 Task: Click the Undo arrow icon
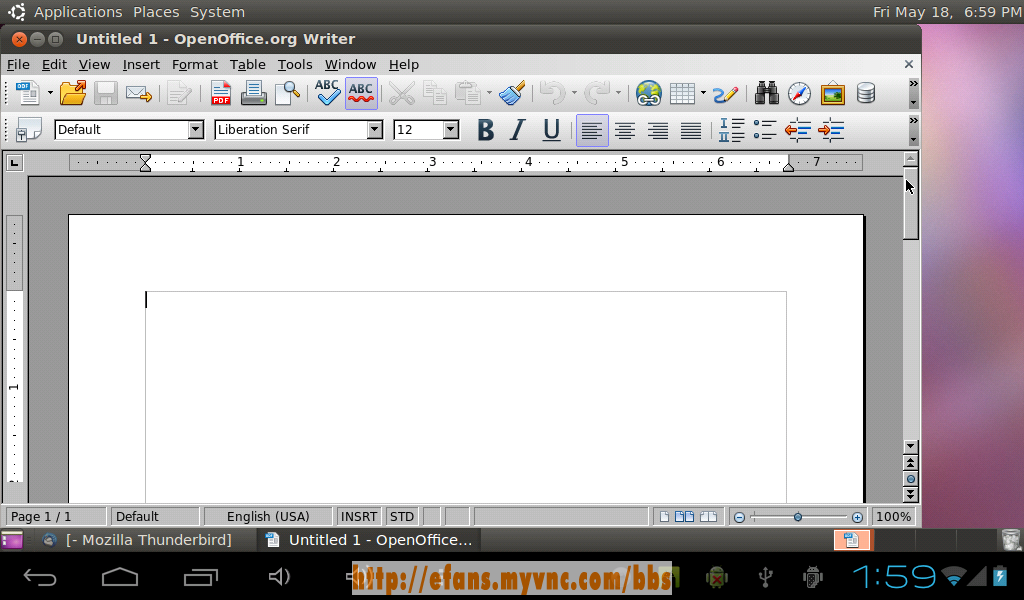[x=553, y=93]
